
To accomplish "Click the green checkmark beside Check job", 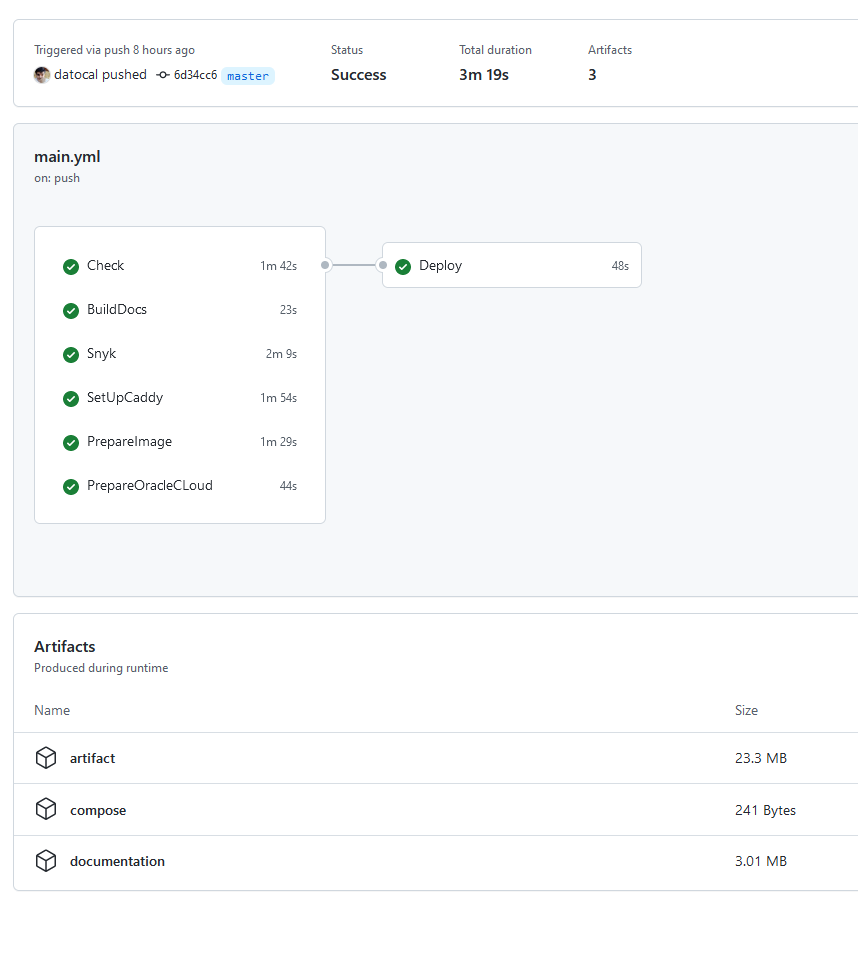I will click(x=71, y=266).
